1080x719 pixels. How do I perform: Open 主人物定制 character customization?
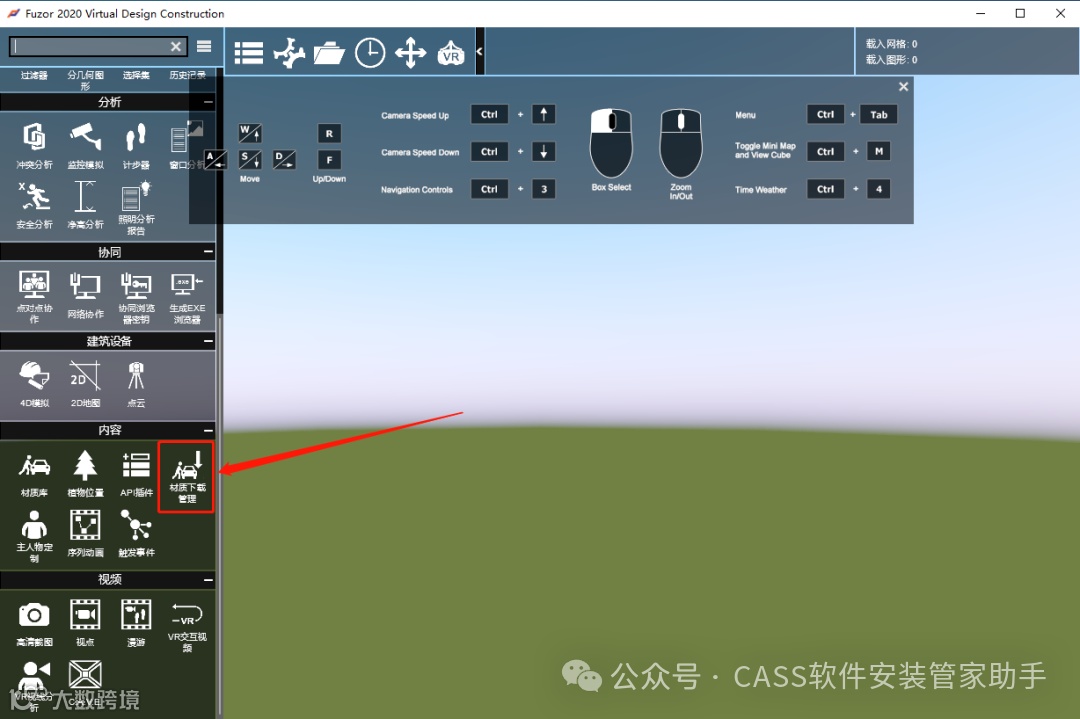tap(34, 536)
